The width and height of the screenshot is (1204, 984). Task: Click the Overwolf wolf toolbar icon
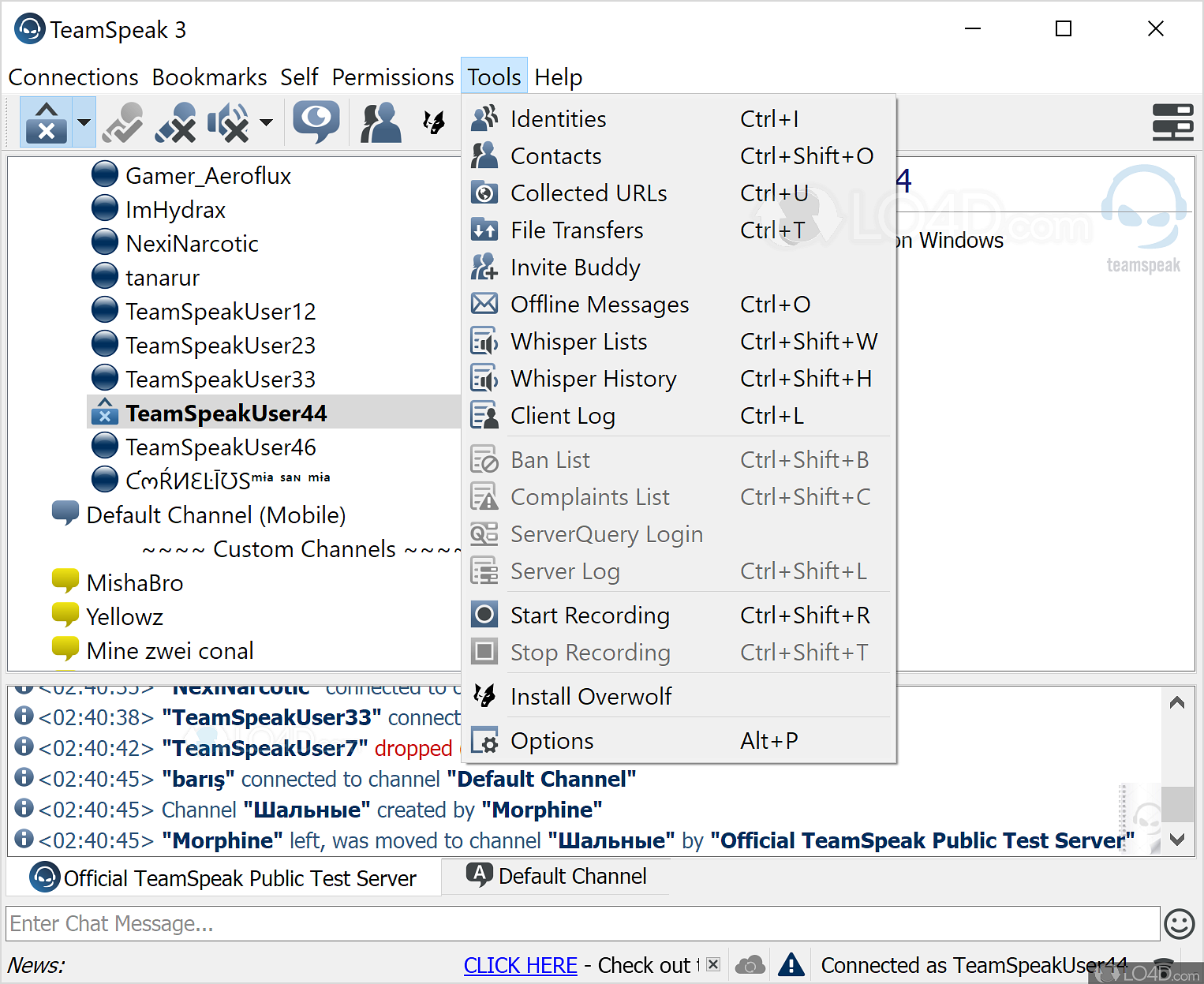434,122
